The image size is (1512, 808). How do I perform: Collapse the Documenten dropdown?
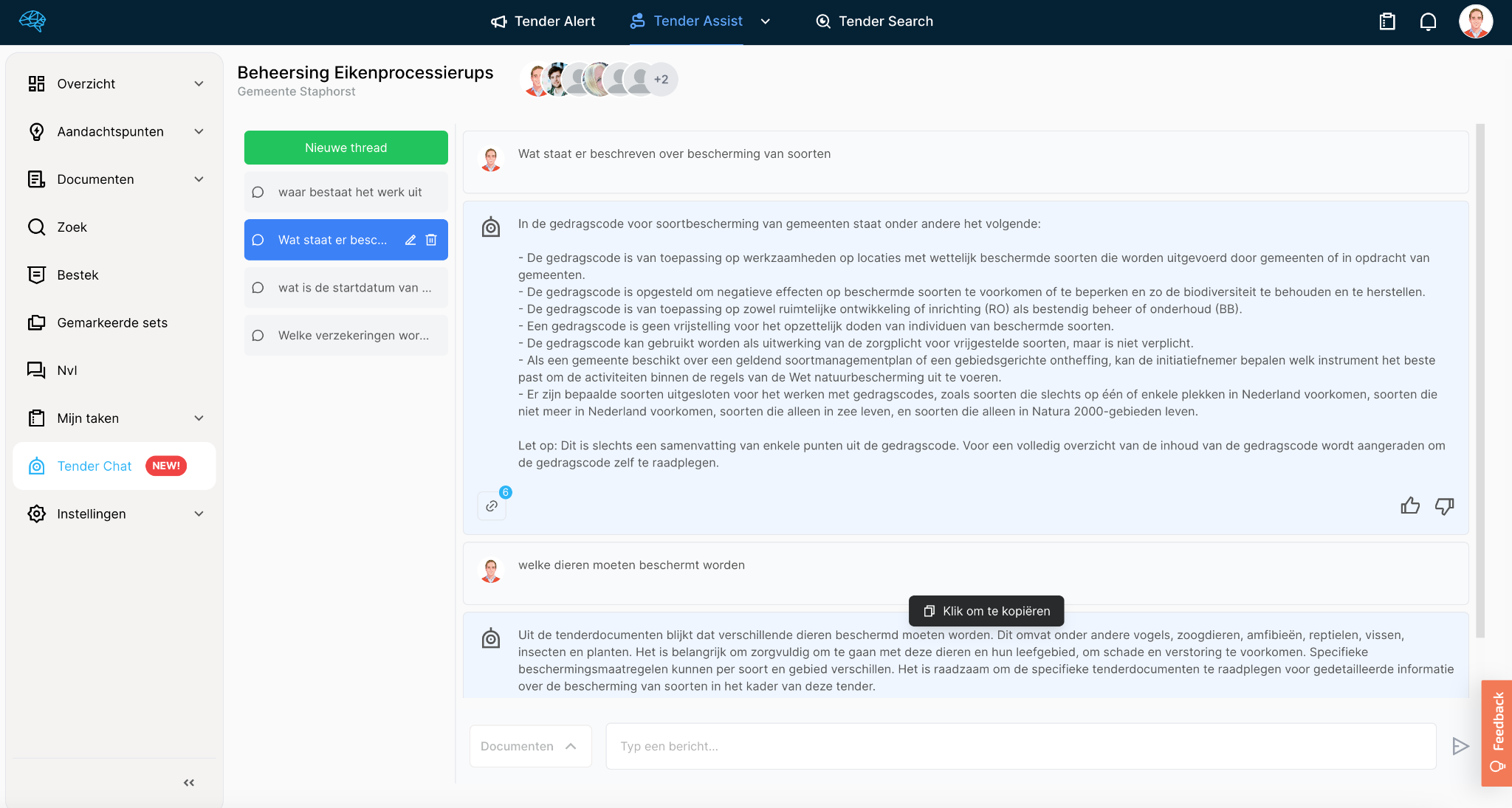coord(199,179)
